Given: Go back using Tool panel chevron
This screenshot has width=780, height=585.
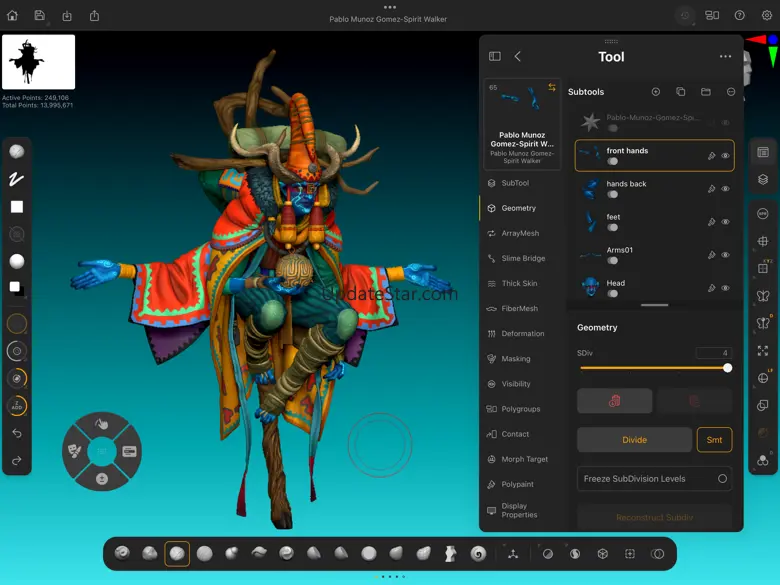Looking at the screenshot, I should coord(517,57).
